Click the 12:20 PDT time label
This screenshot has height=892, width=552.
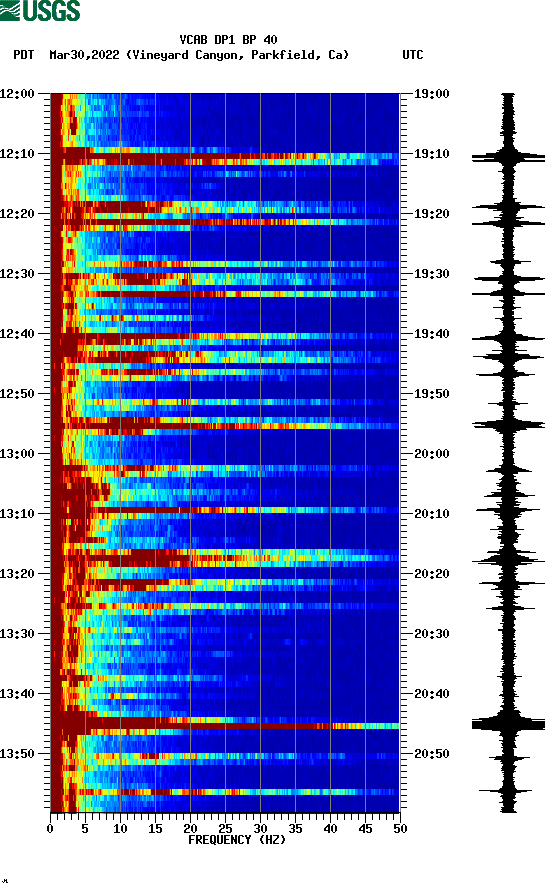click(17, 214)
